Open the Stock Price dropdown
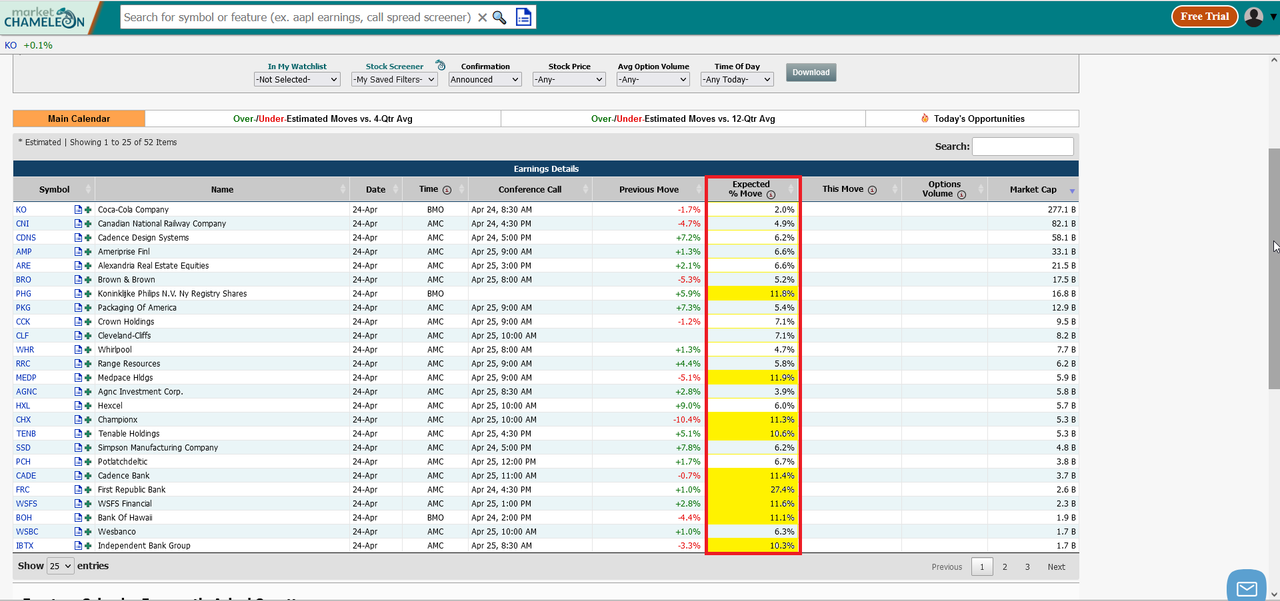This screenshot has height=601, width=1280. [x=569, y=79]
